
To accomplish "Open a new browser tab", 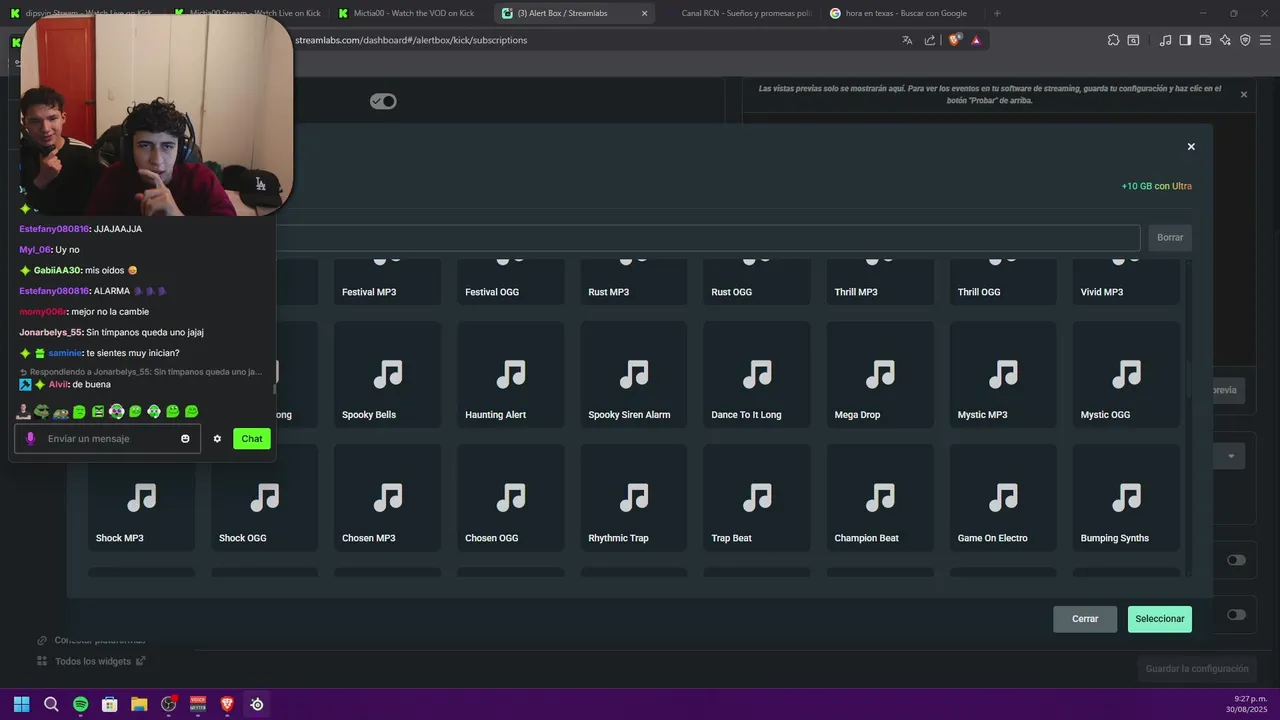I will pos(997,13).
